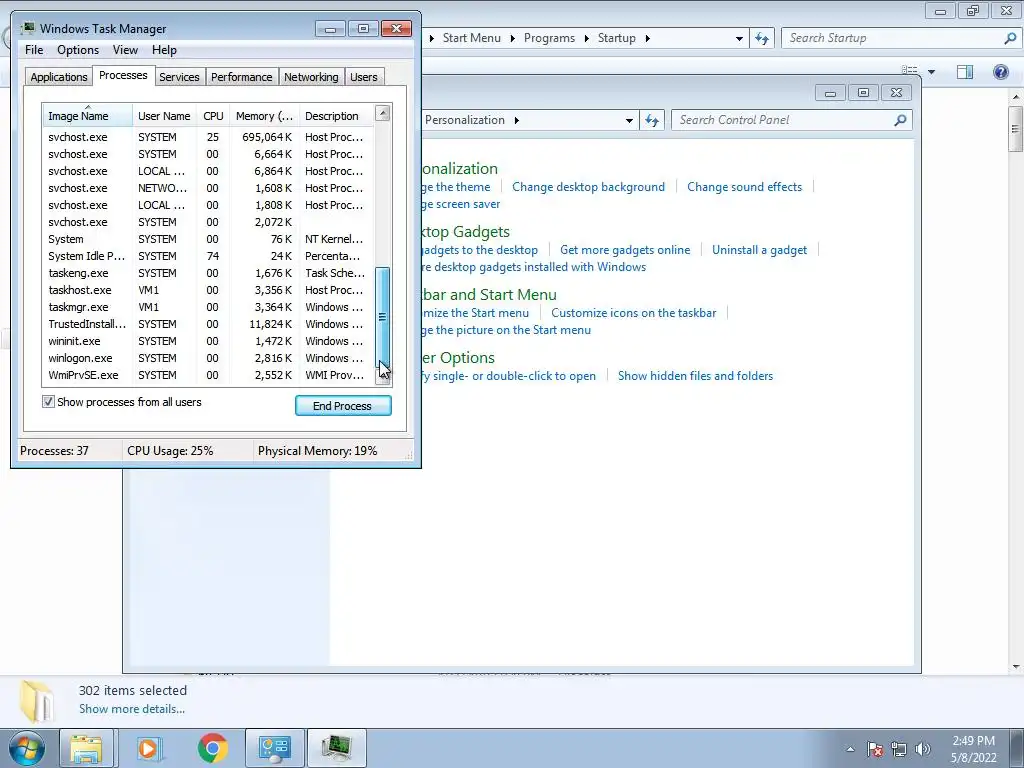
Task: Open the Options menu in Task Manager
Action: pos(78,50)
